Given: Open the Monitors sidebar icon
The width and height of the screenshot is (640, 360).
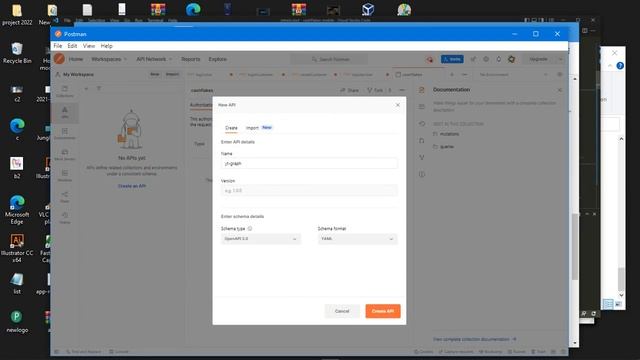Looking at the screenshot, I should coord(65,176).
